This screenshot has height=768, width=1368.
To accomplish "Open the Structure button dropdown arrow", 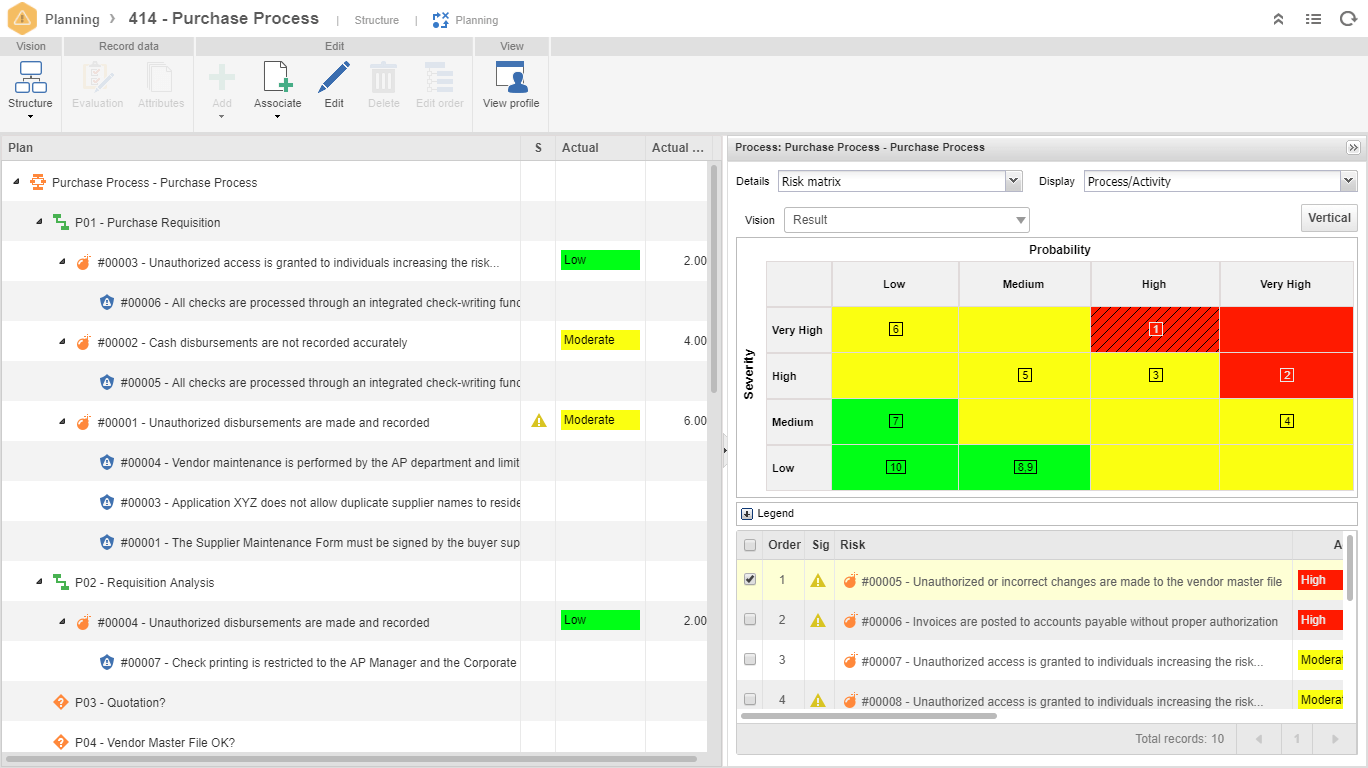I will pyautogui.click(x=30, y=117).
